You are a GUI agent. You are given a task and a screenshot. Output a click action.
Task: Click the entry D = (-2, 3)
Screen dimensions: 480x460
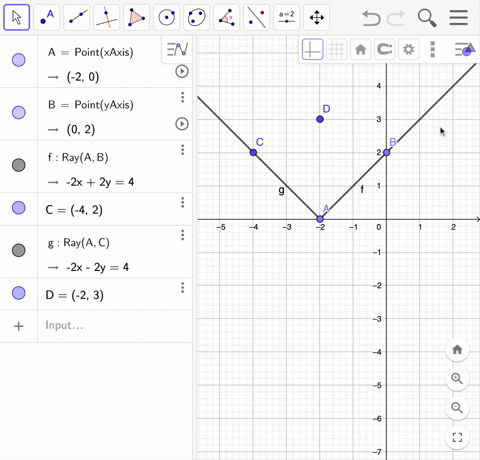74,295
